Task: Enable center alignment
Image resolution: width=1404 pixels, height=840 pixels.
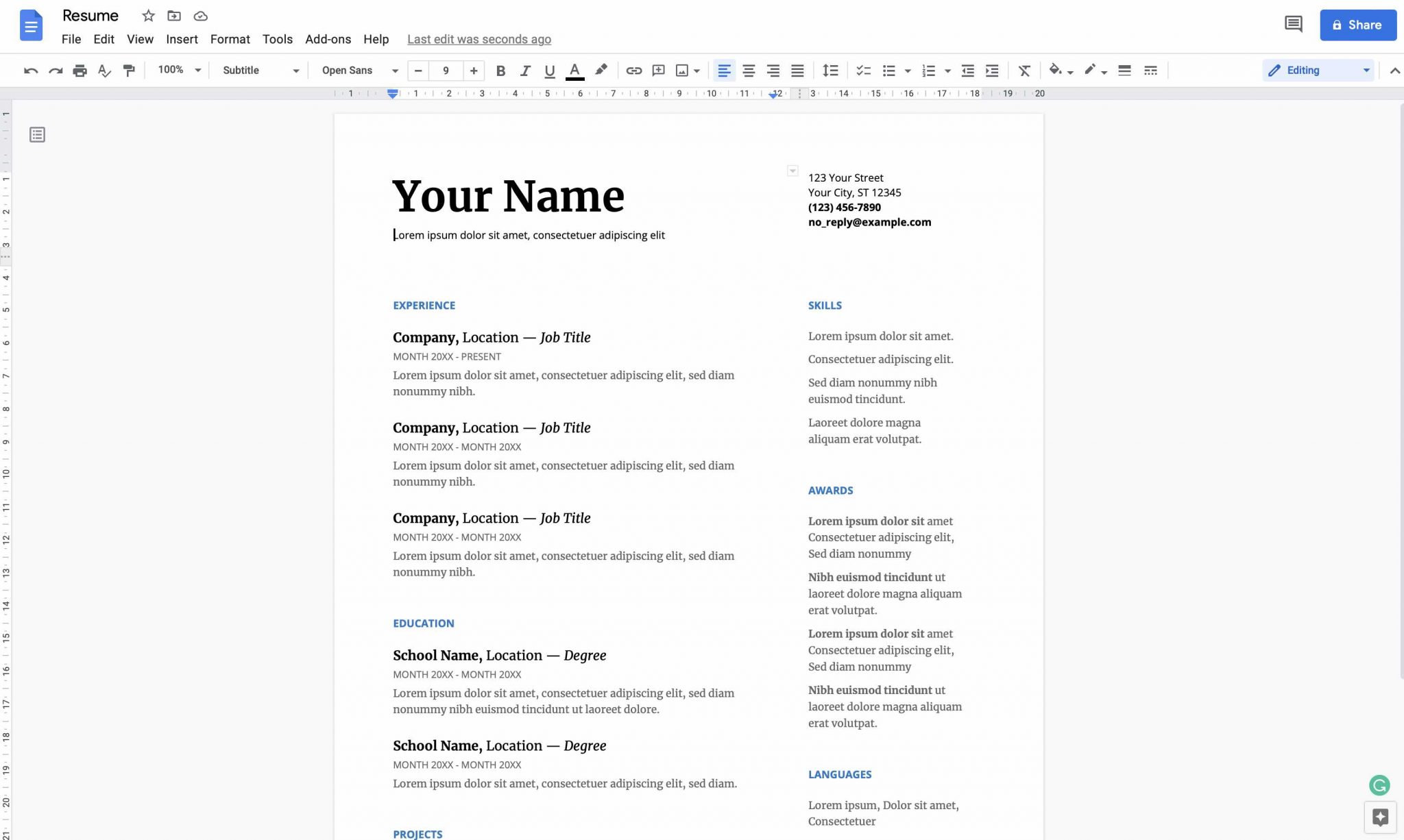Action: point(749,71)
